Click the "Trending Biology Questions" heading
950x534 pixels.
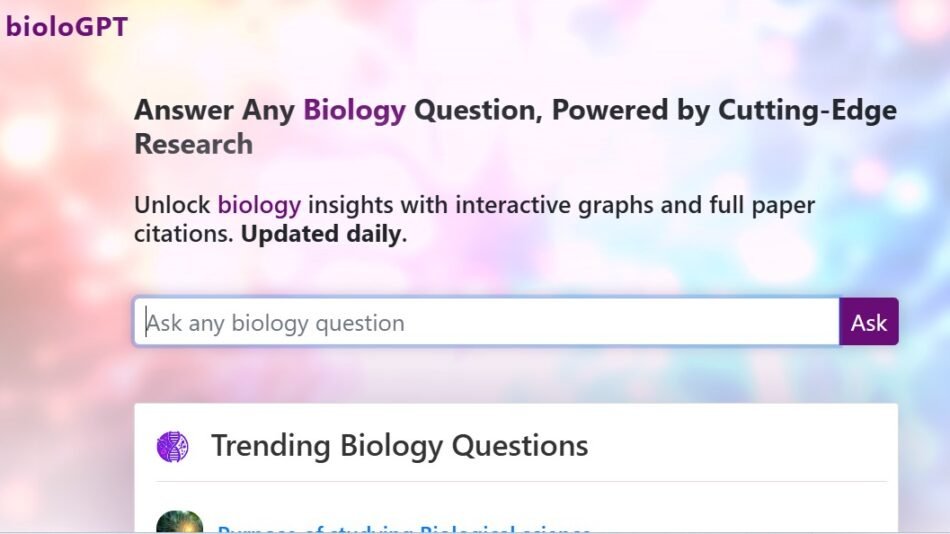click(x=399, y=445)
